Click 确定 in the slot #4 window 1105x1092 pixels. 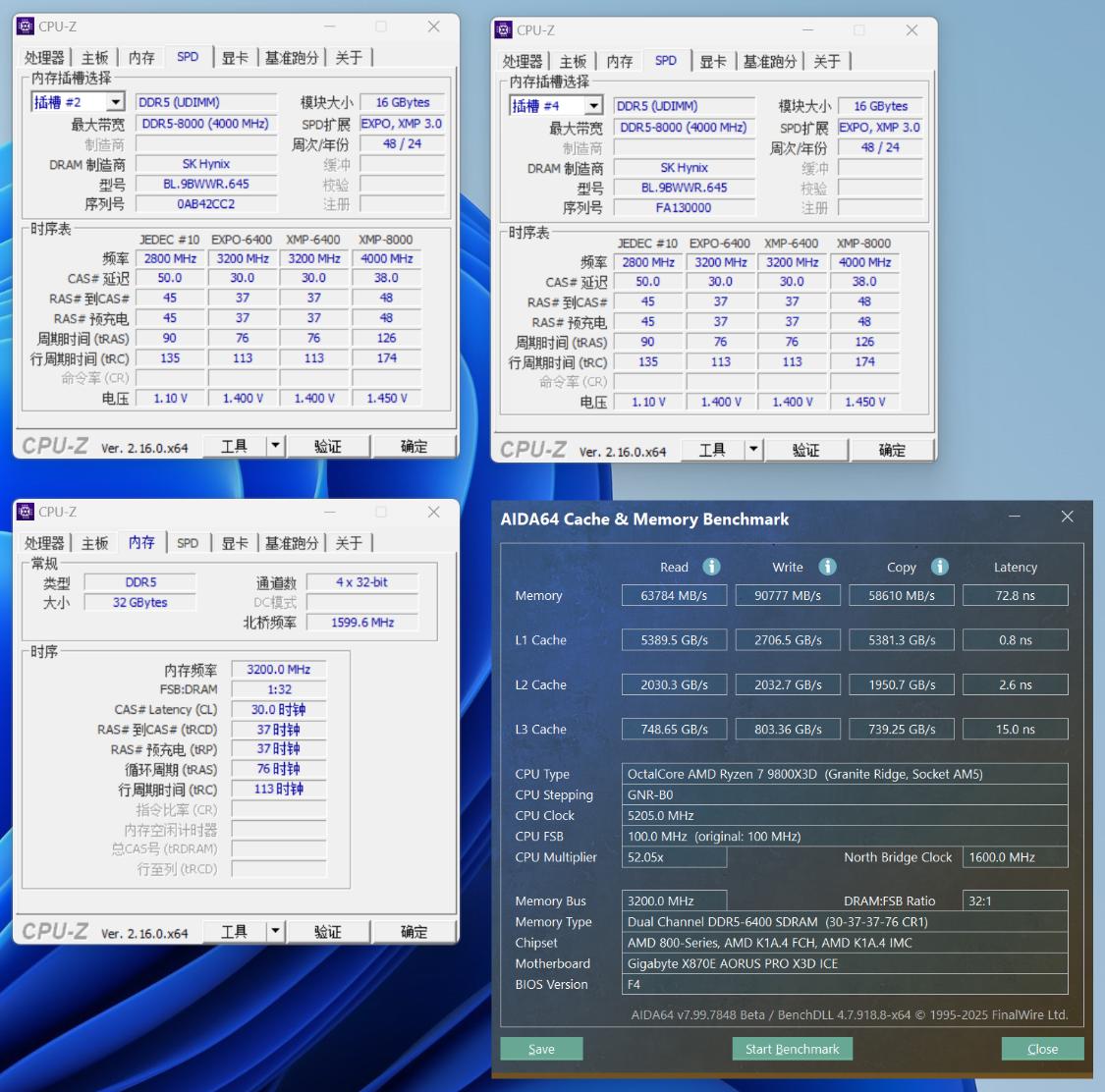(892, 449)
